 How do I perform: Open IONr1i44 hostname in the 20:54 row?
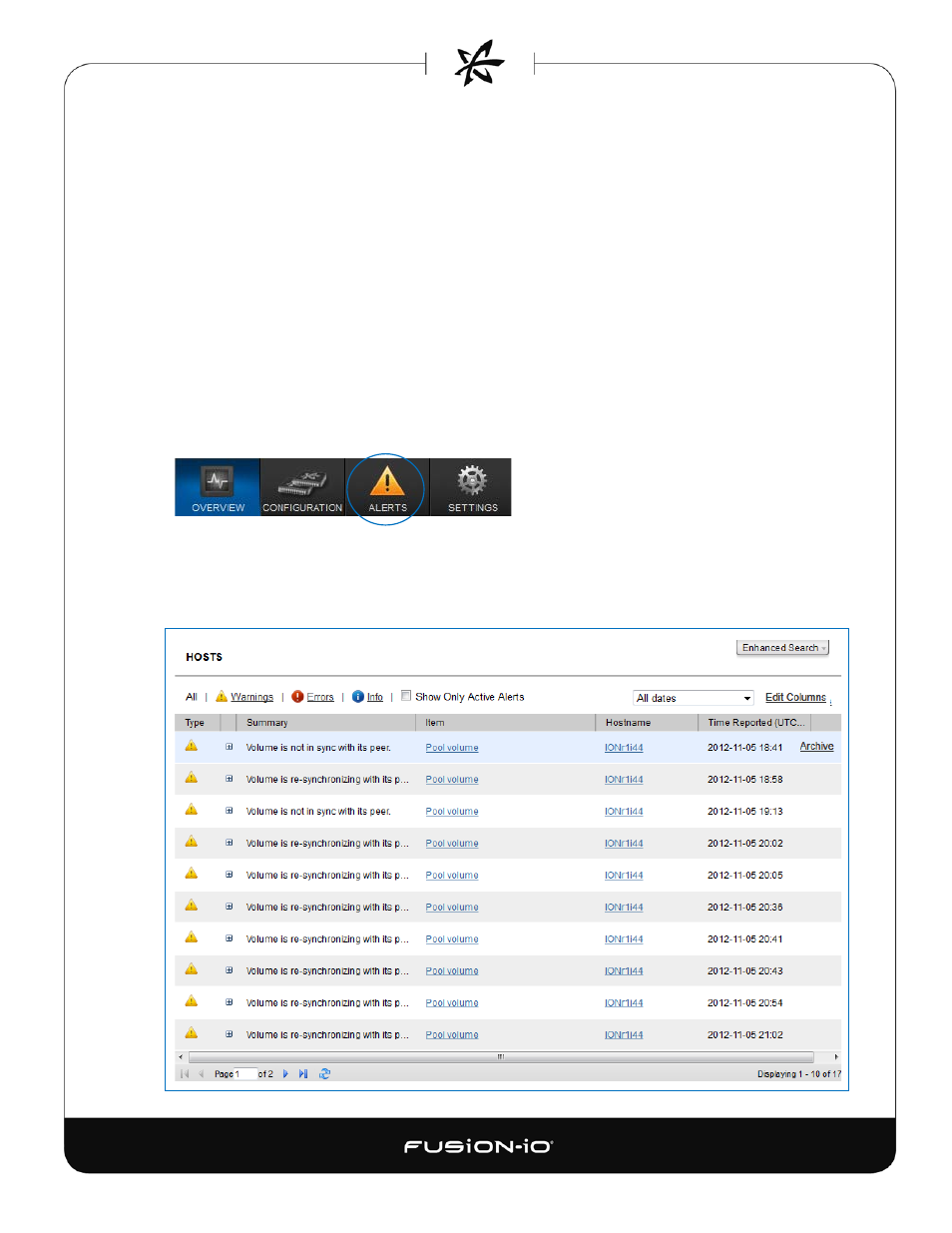click(x=624, y=1003)
